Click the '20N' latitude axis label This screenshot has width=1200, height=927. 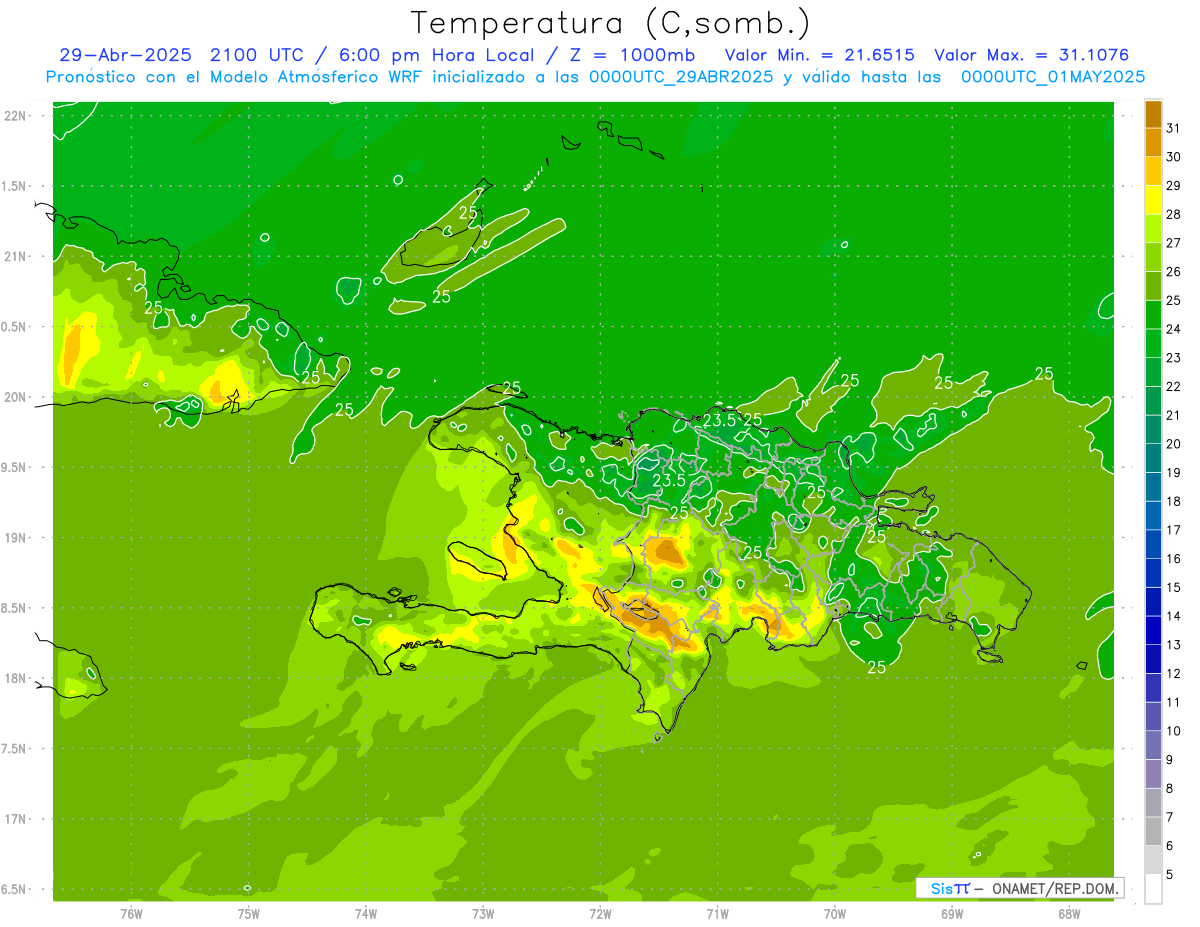[x=16, y=397]
